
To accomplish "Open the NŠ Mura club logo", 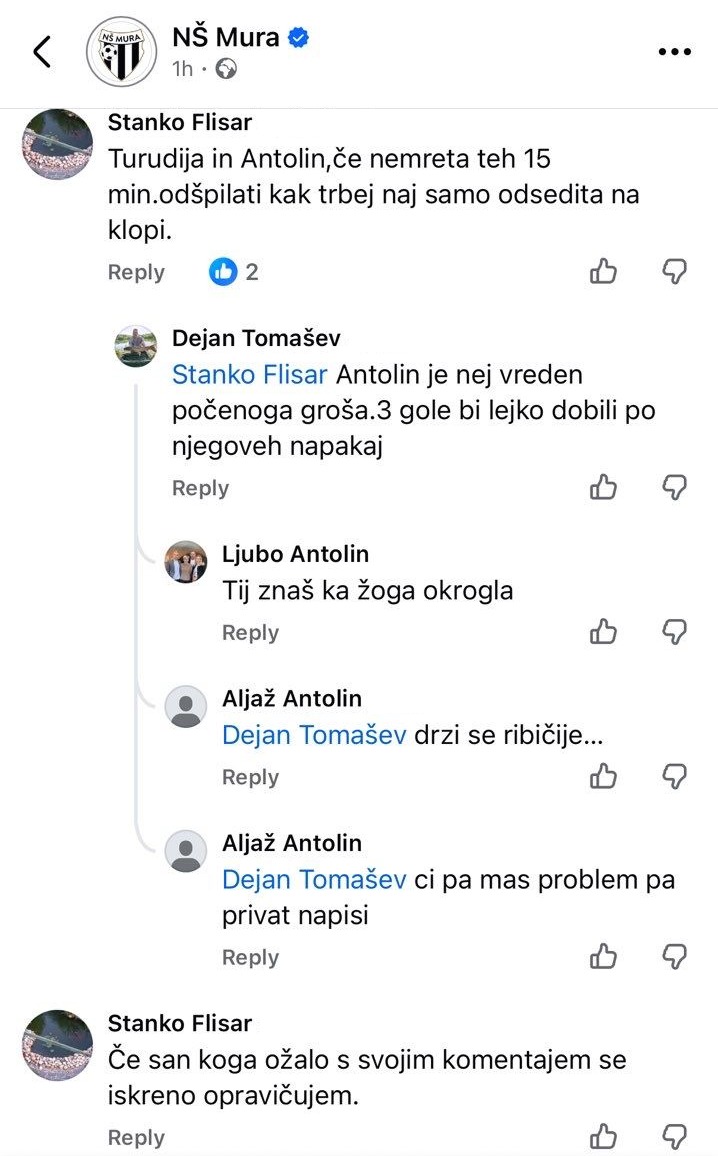I will tap(121, 52).
